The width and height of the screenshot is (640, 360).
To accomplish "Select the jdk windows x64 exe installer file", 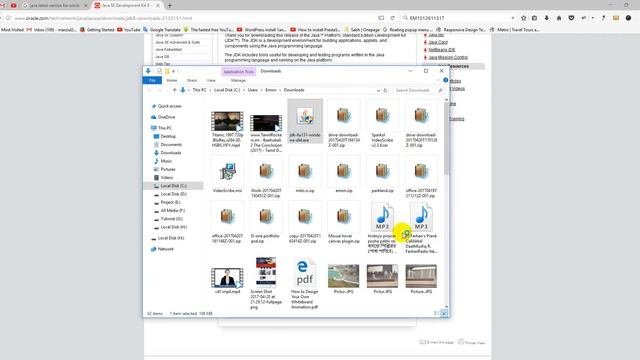I will pos(305,121).
